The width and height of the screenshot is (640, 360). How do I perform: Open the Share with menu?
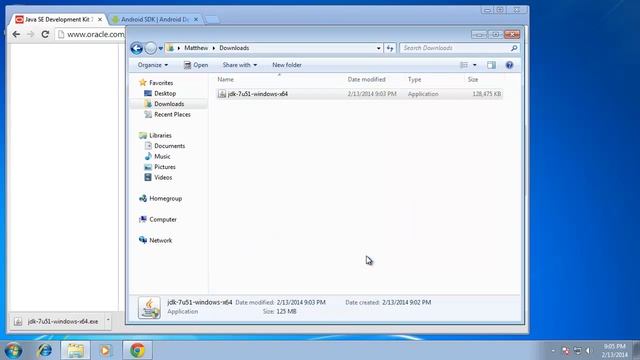pos(240,65)
